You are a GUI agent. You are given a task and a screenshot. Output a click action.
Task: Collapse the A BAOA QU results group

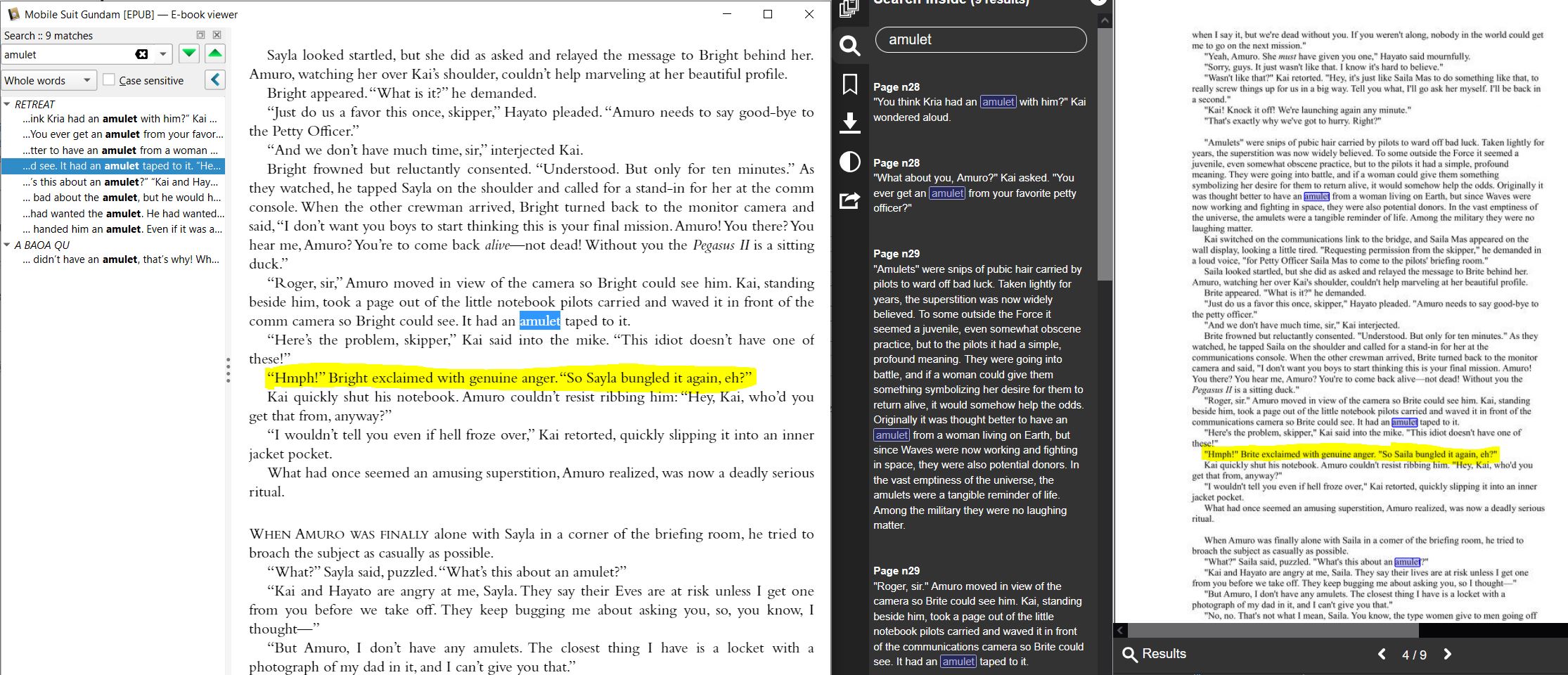(7, 245)
